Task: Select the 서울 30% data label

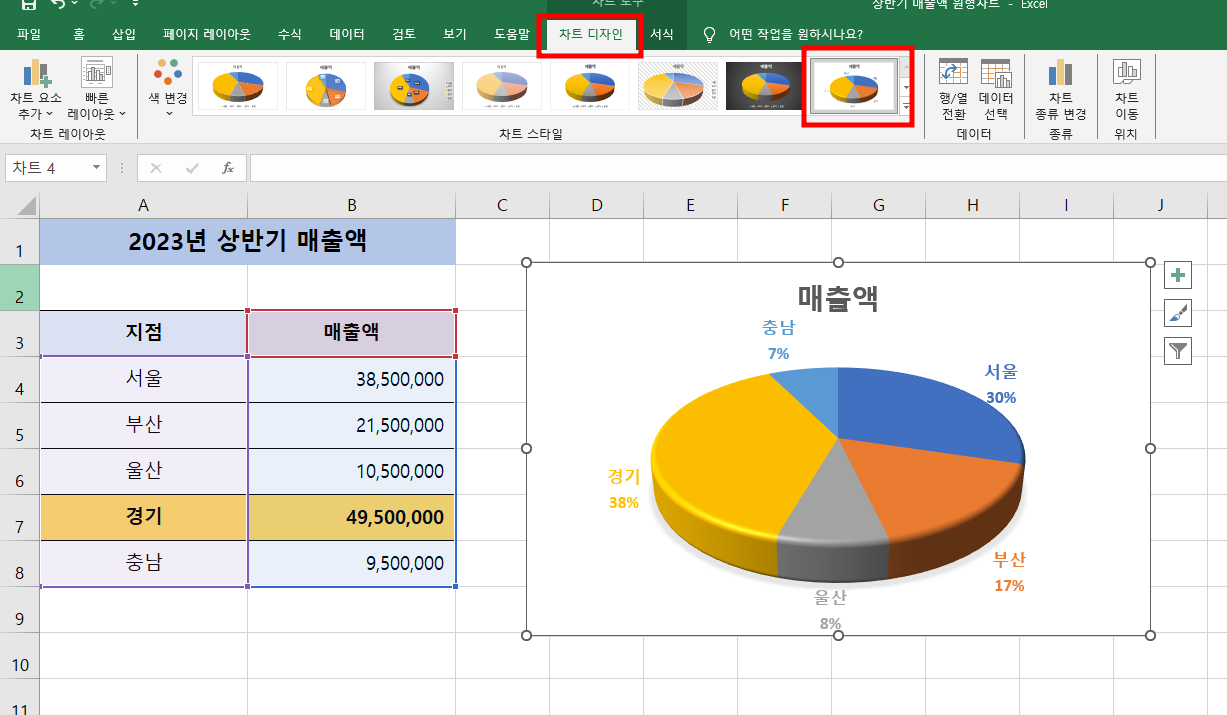Action: point(1001,384)
